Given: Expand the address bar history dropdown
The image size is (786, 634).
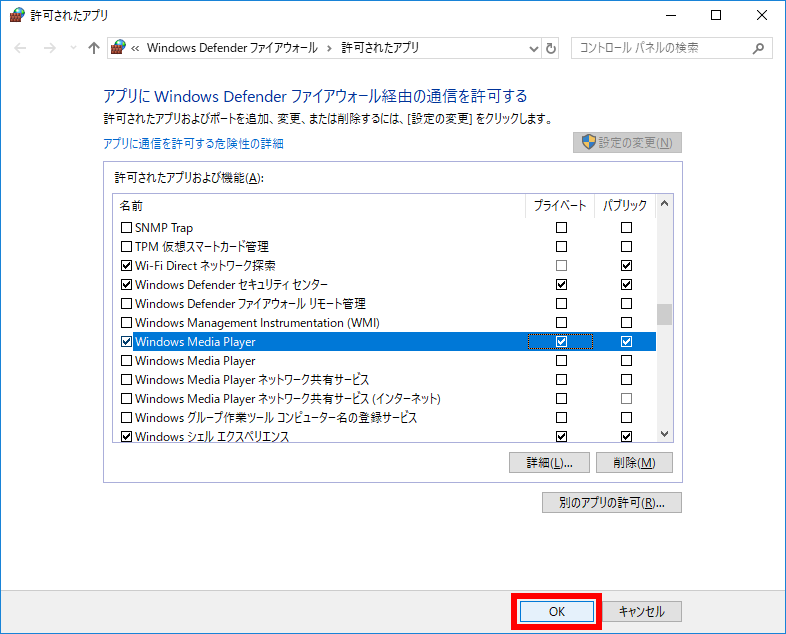Looking at the screenshot, I should click(x=534, y=49).
